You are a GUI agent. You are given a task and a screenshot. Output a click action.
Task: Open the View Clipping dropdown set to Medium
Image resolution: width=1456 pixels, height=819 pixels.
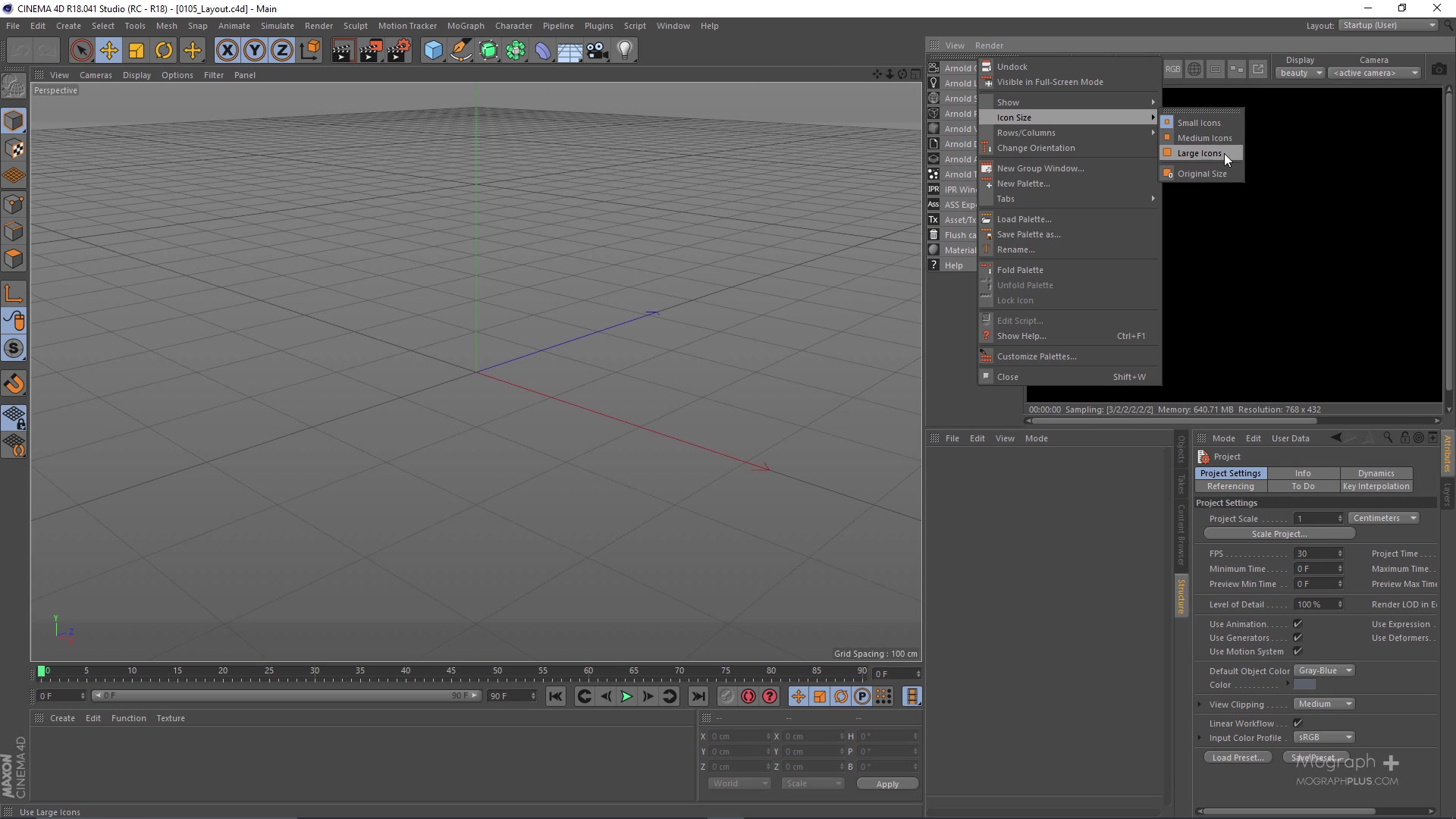click(1323, 704)
